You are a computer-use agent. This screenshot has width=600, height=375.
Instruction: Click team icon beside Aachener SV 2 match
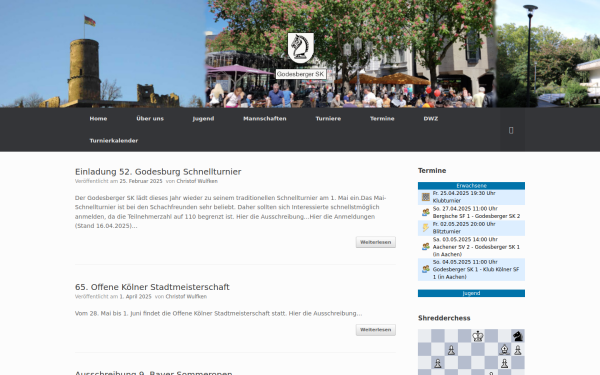coord(426,247)
